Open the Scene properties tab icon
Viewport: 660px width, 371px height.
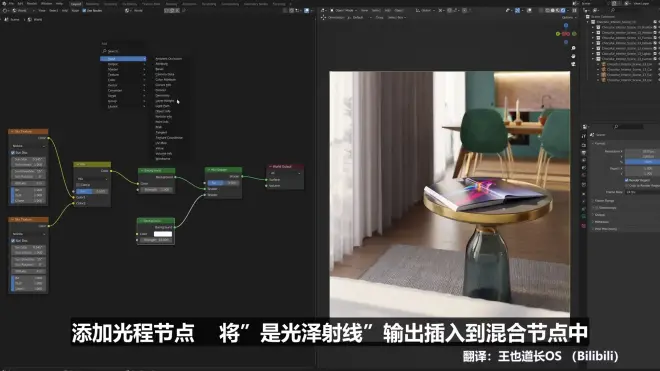583,168
